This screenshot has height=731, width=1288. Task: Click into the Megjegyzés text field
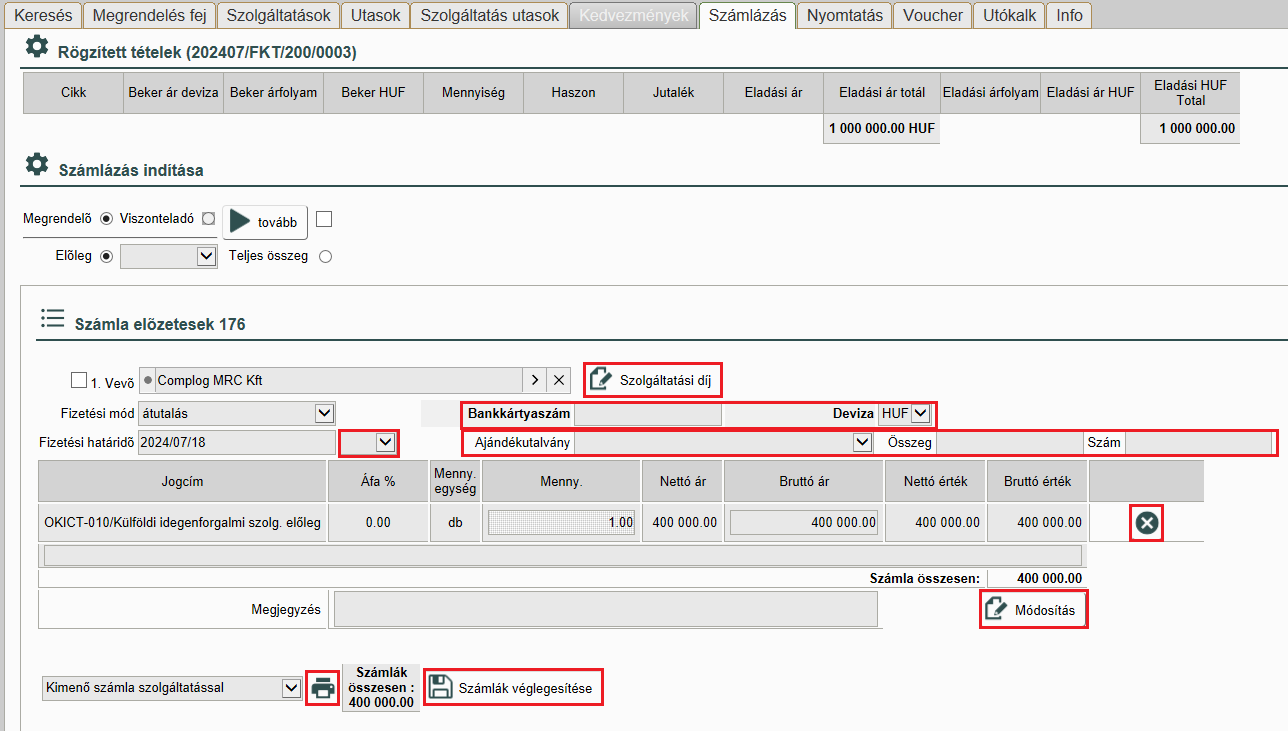pos(605,609)
